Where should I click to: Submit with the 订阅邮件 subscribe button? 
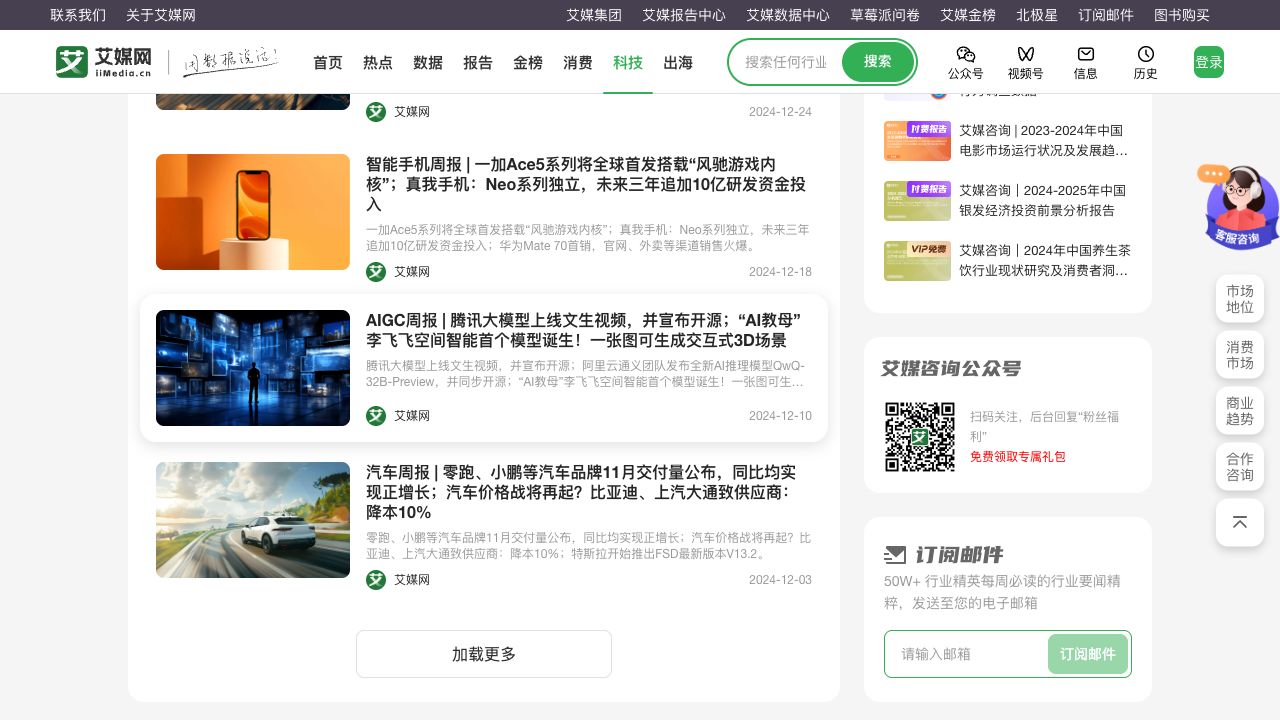1087,654
